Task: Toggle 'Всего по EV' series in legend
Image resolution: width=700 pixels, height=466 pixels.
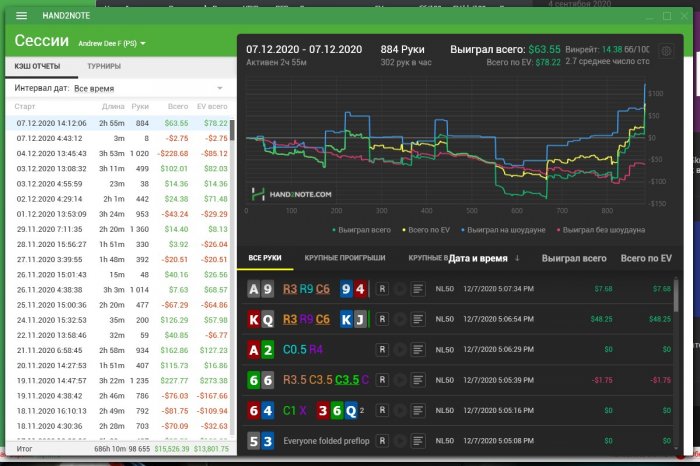Action: (426, 230)
